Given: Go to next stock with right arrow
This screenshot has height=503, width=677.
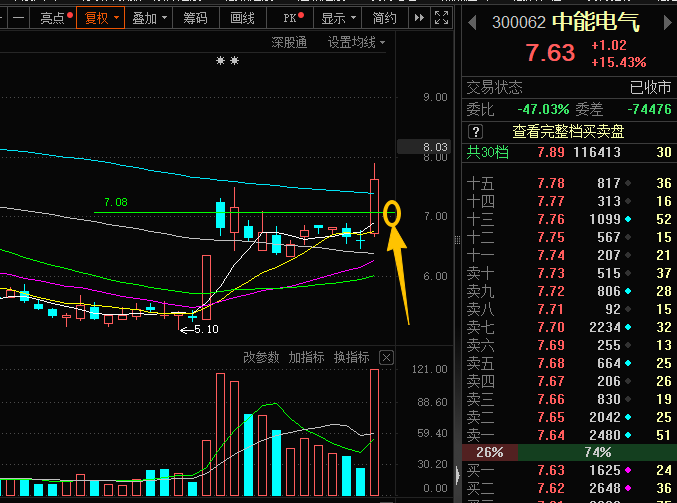Looking at the screenshot, I should pyautogui.click(x=668, y=22).
